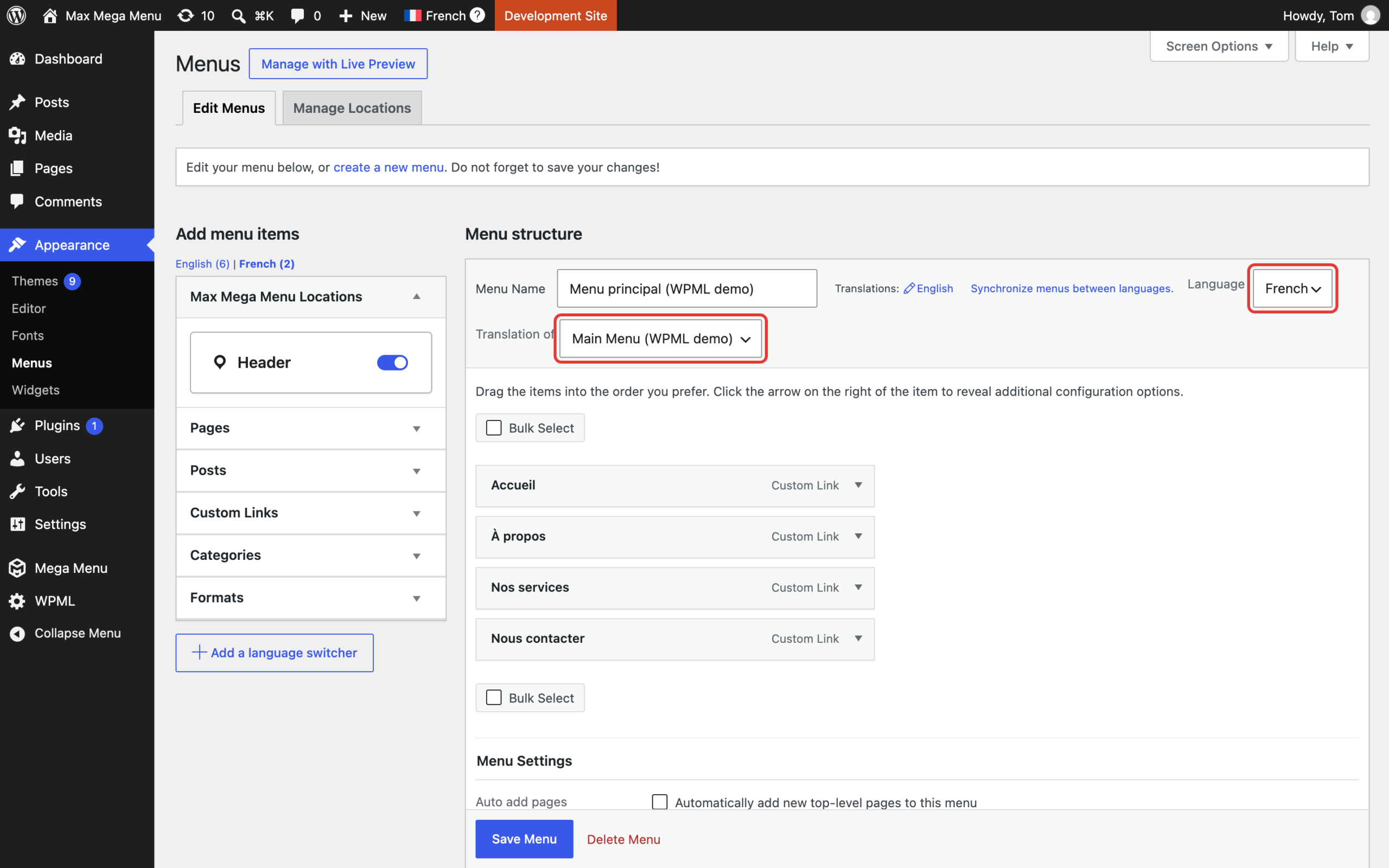Click the help question mark beside French

477,15
